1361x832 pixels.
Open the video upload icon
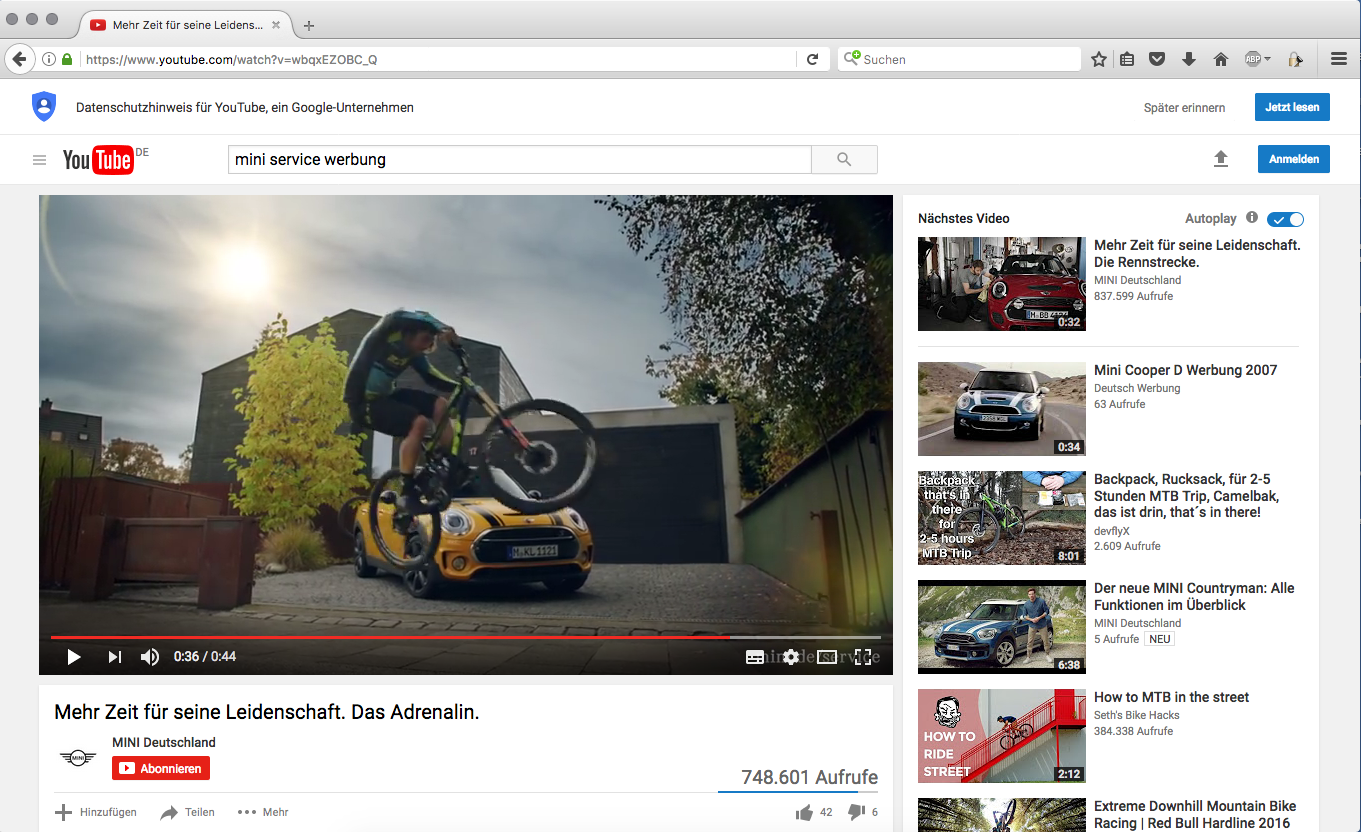click(1220, 159)
